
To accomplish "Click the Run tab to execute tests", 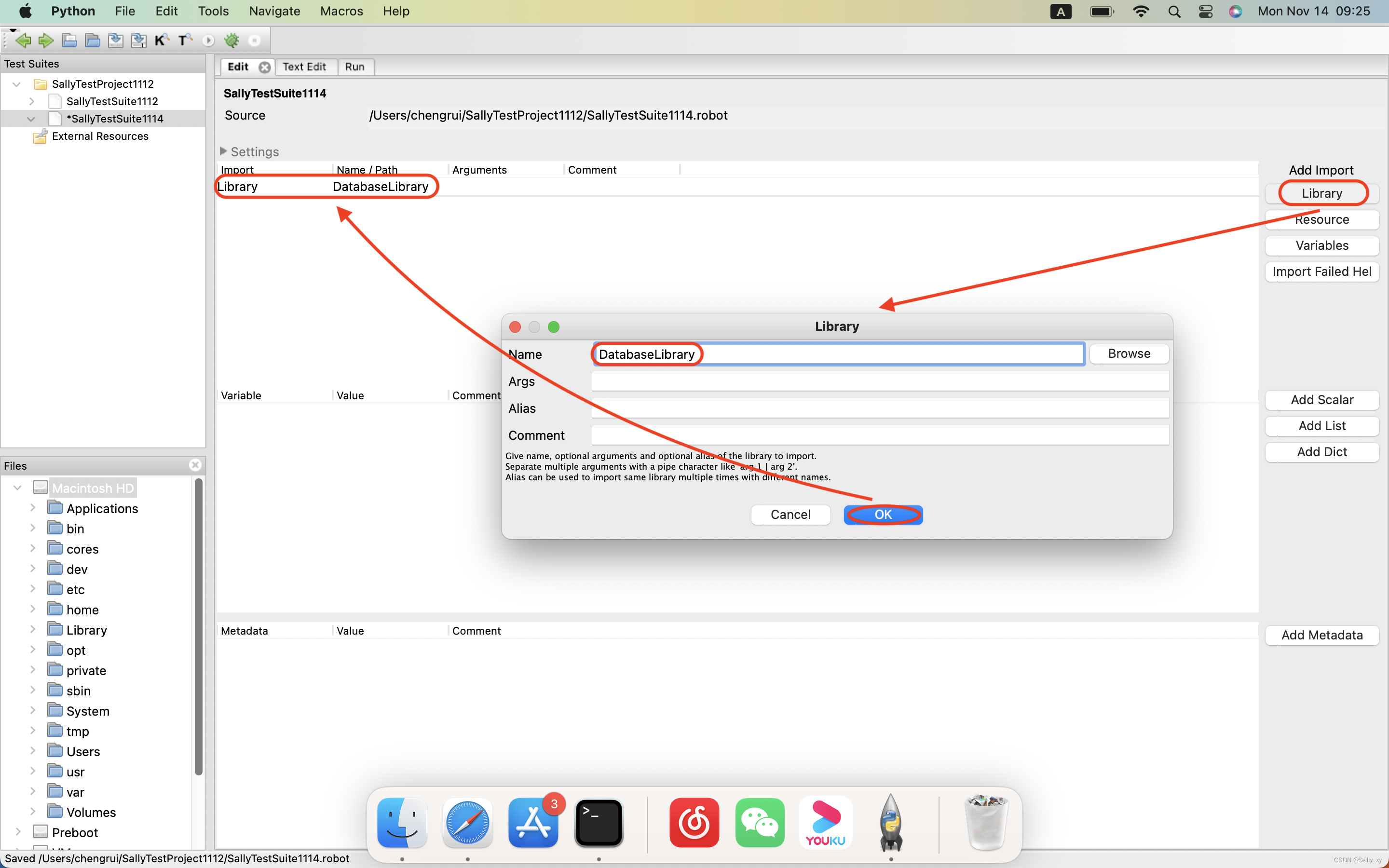I will point(355,66).
